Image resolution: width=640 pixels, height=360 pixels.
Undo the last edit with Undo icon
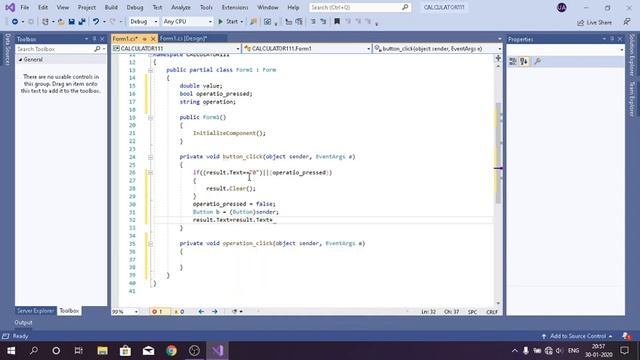(x=96, y=22)
